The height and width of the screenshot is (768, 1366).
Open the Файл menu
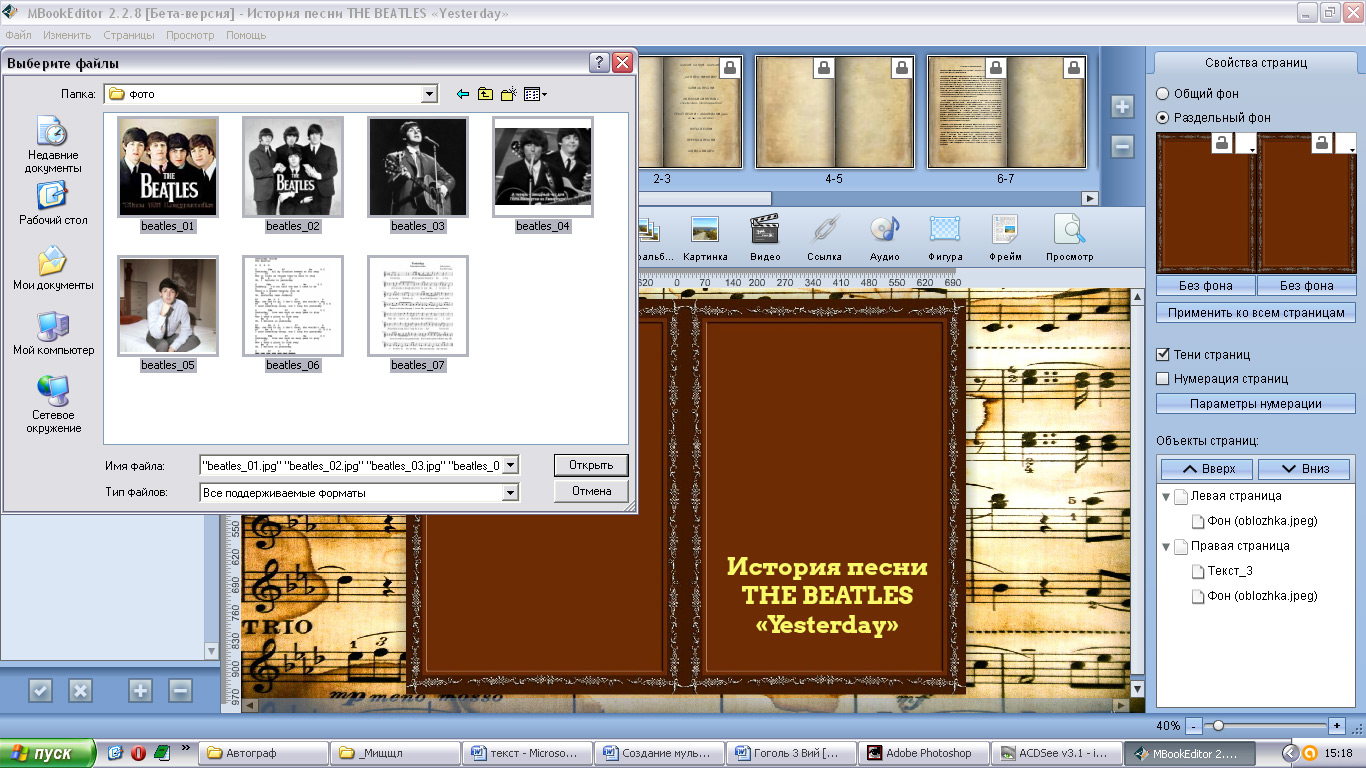pyautogui.click(x=18, y=35)
